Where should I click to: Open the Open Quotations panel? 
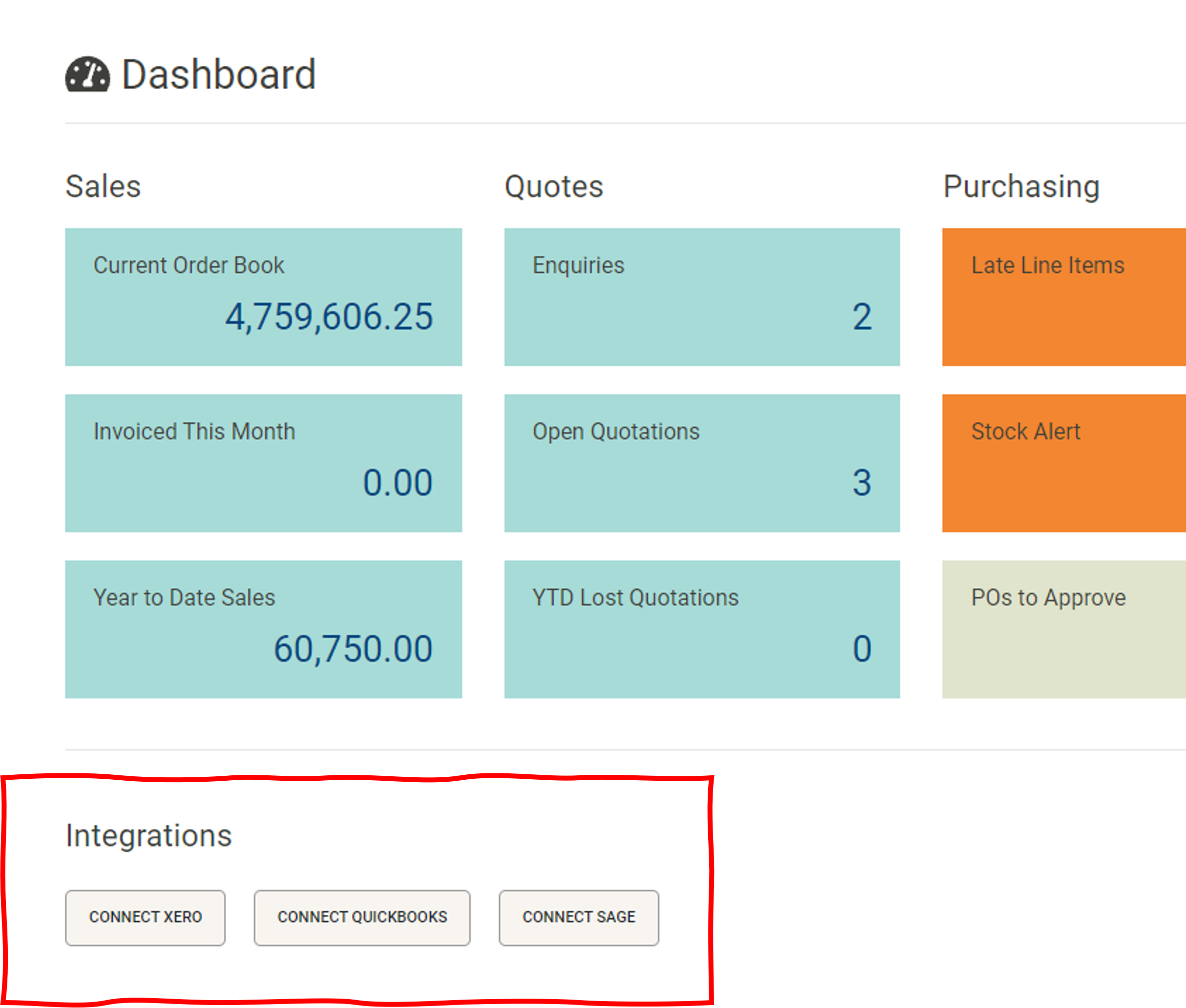[x=702, y=463]
